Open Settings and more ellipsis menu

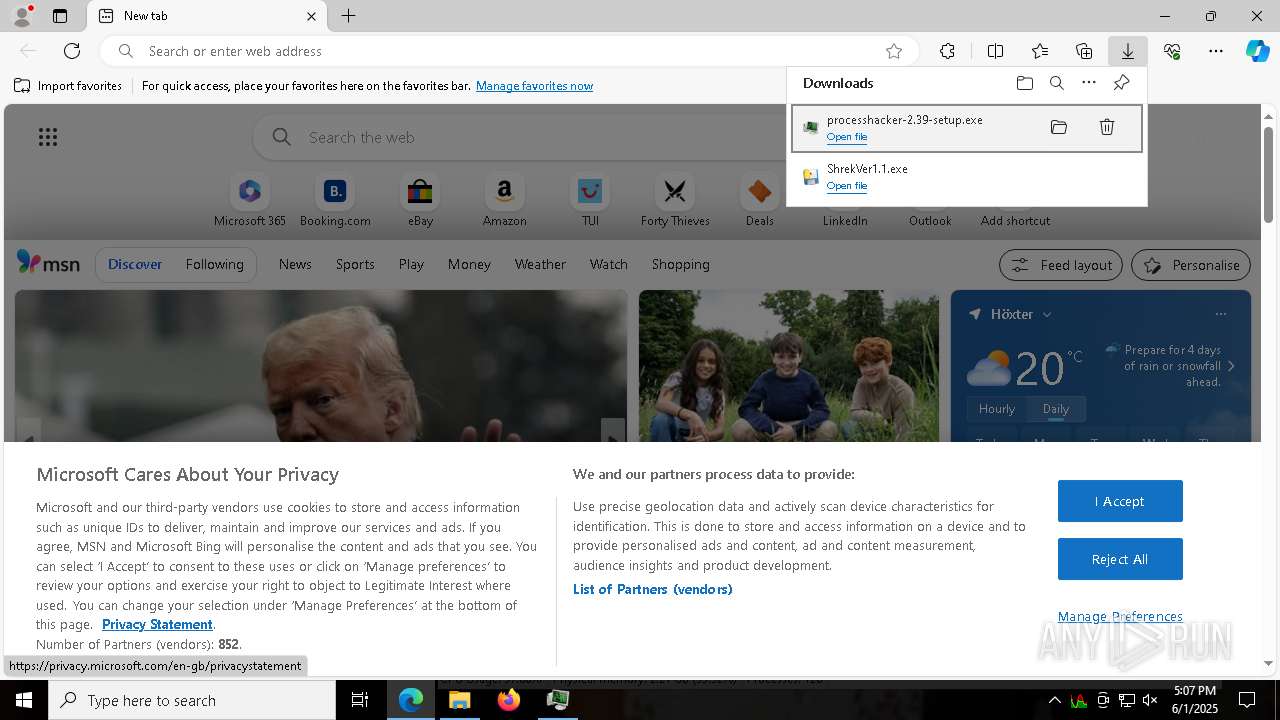point(1216,51)
